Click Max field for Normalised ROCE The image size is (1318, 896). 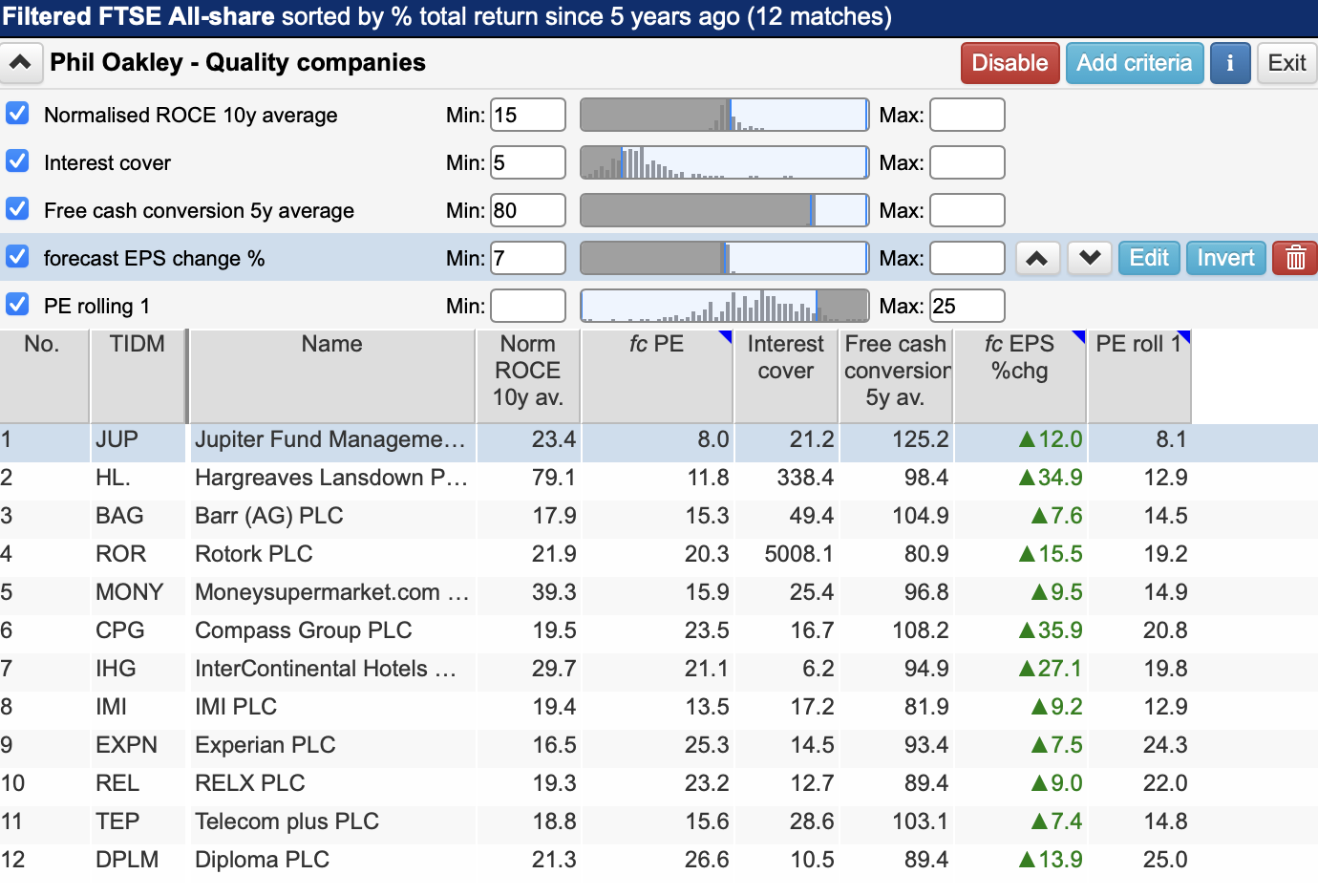click(967, 115)
